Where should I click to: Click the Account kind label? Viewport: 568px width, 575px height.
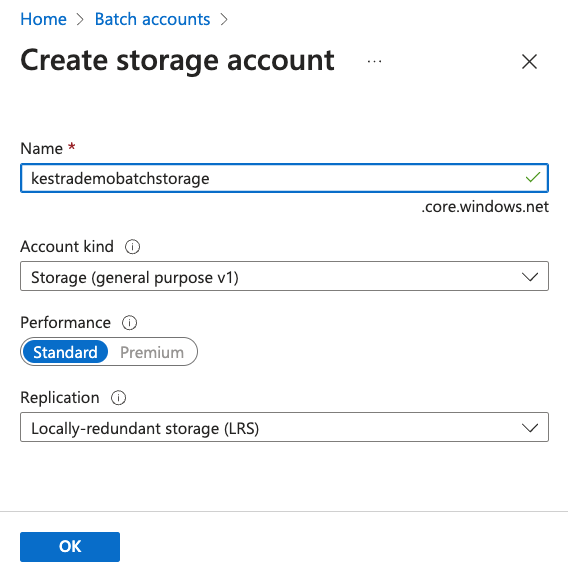[67, 247]
